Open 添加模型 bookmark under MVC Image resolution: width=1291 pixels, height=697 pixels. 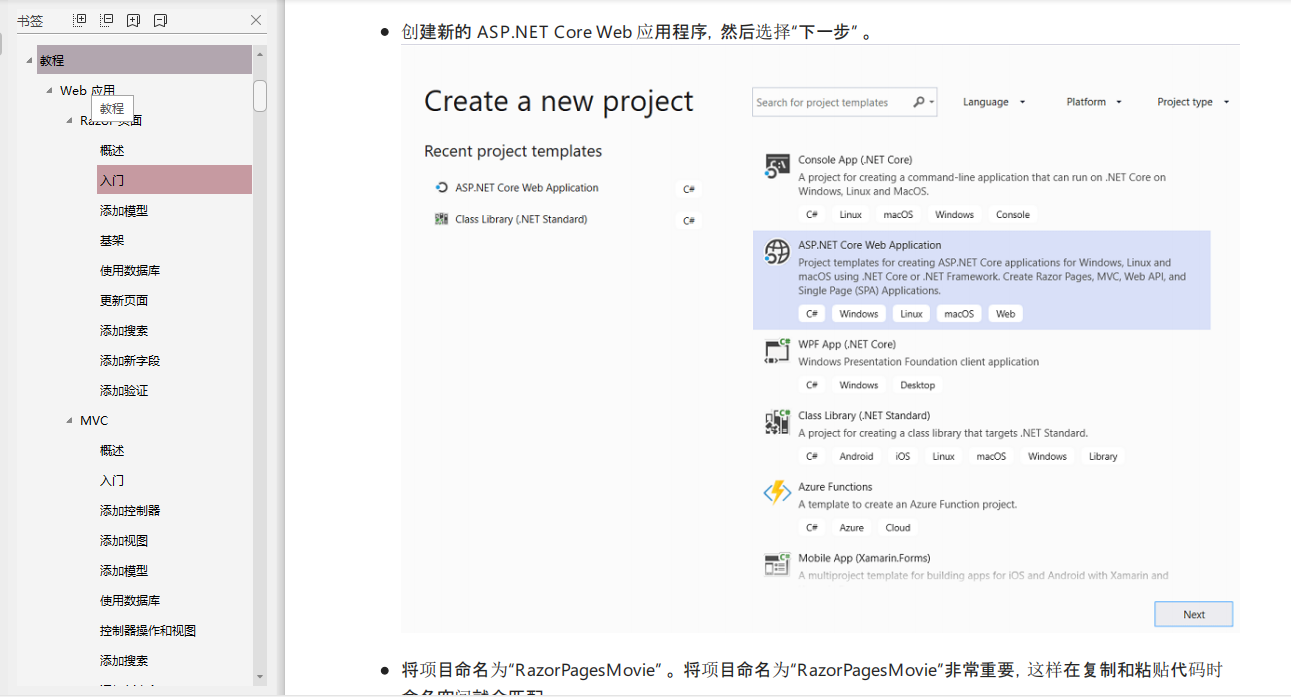tap(124, 570)
